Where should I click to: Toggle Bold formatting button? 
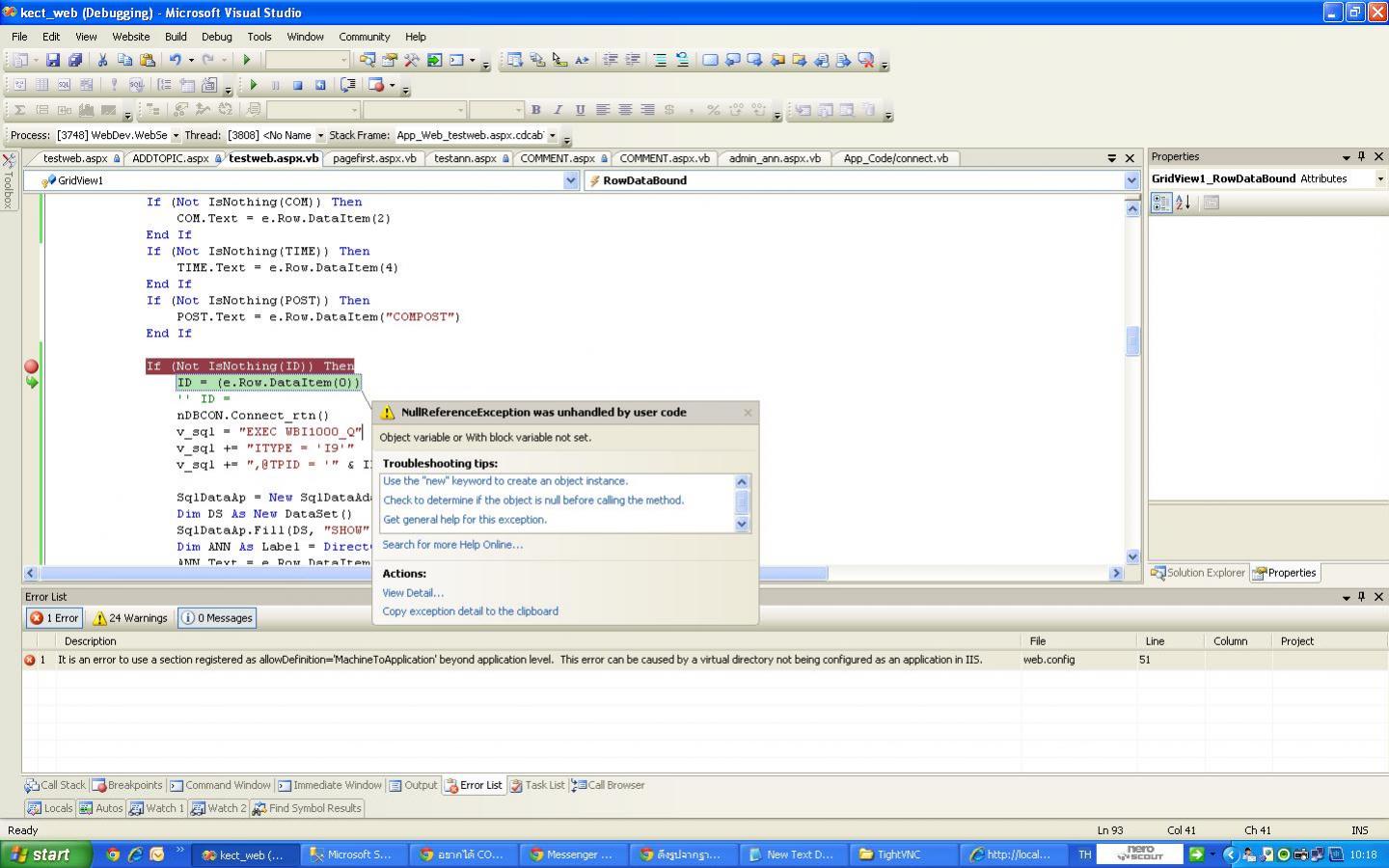click(x=535, y=110)
